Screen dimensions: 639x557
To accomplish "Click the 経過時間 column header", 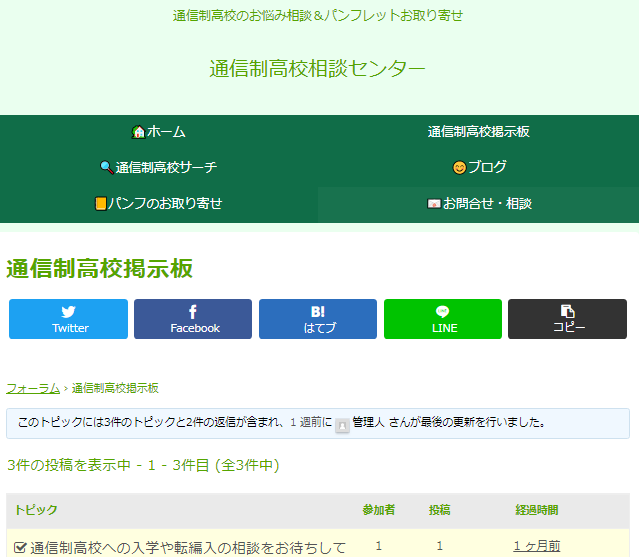I will (x=537, y=510).
